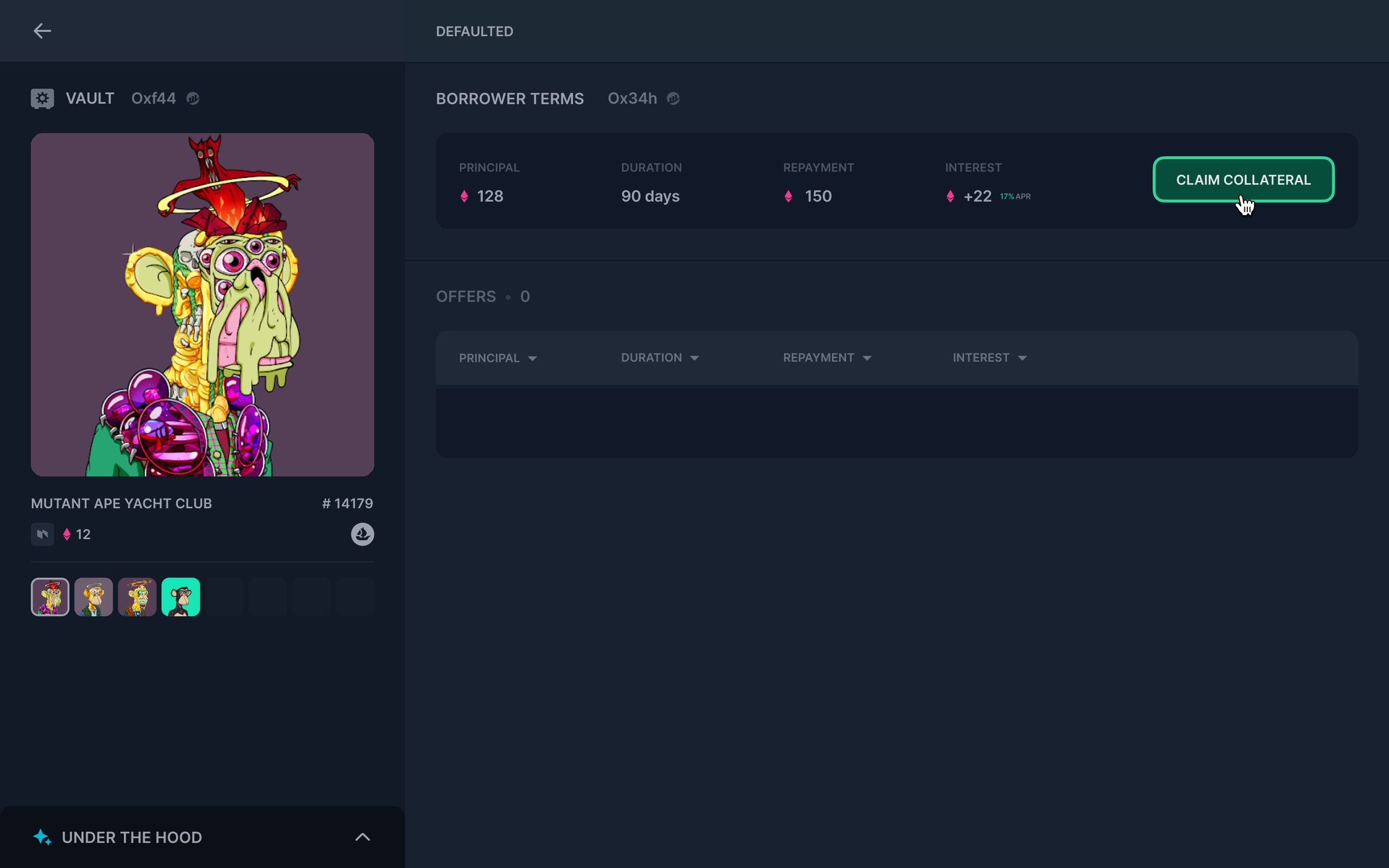Click the floor price marketplace icon
Viewport: 1389px width, 868px height.
(x=42, y=534)
